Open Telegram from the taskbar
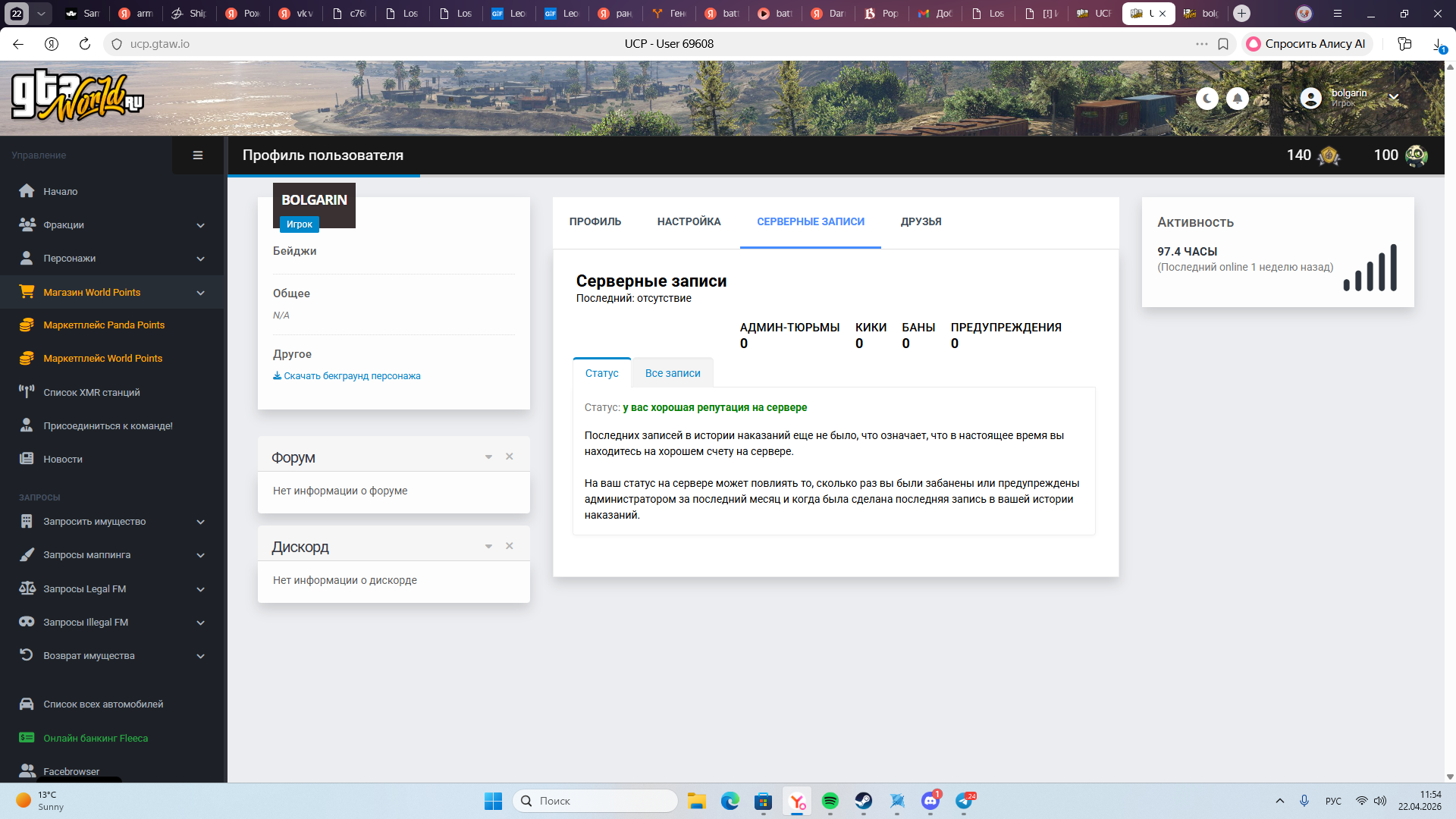The image size is (1456, 819). (964, 801)
